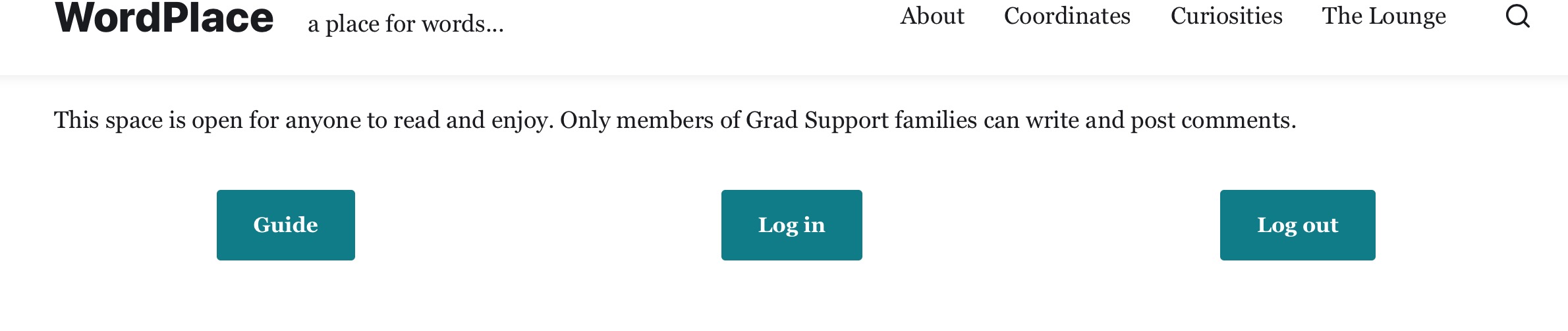The width and height of the screenshot is (1568, 331).
Task: Launch site search via header icon
Action: click(1518, 16)
